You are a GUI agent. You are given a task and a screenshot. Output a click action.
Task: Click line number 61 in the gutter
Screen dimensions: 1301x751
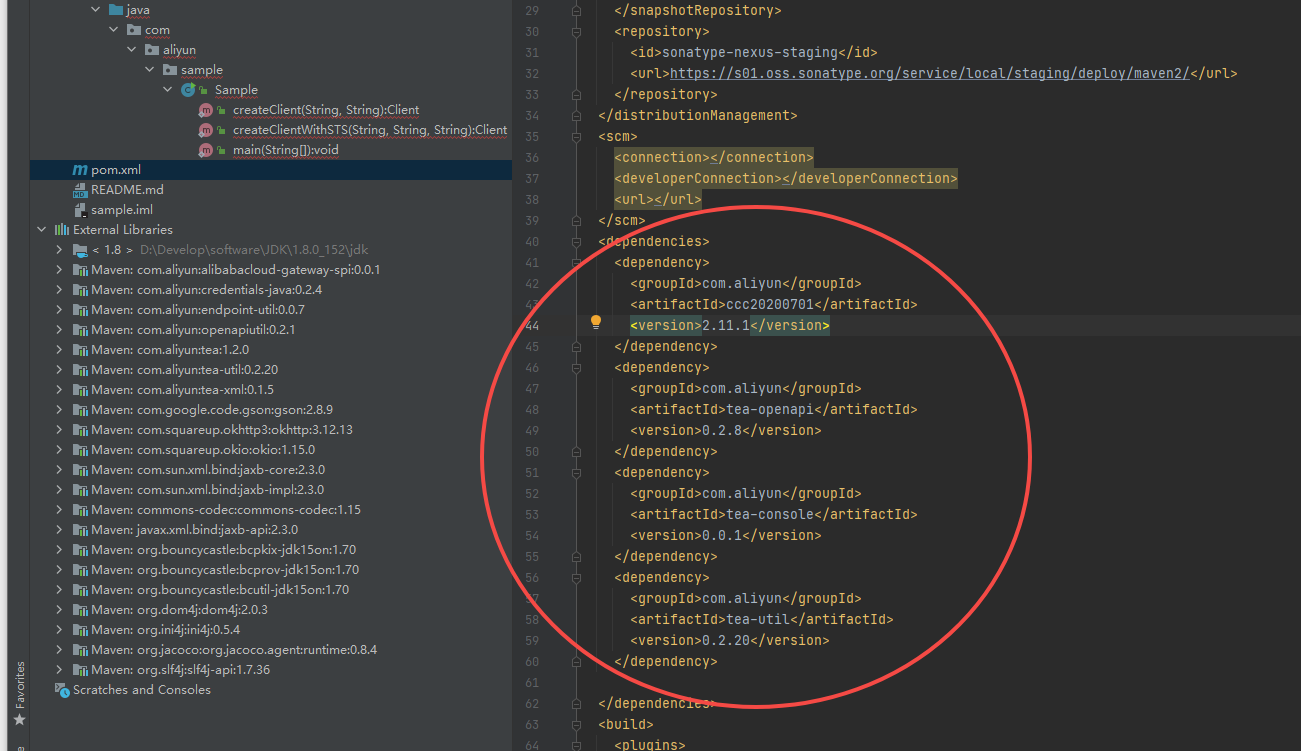tap(531, 682)
